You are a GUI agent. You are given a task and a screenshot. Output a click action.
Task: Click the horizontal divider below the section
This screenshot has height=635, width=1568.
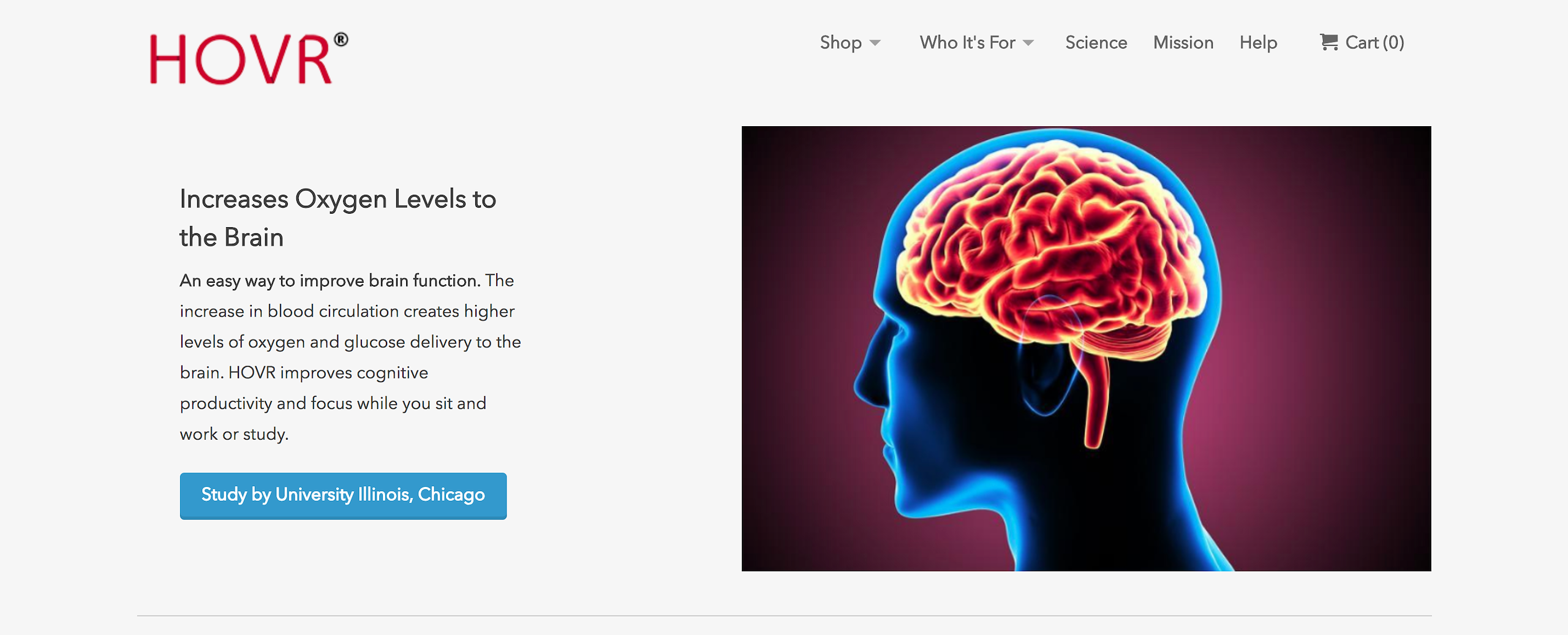tap(784, 615)
